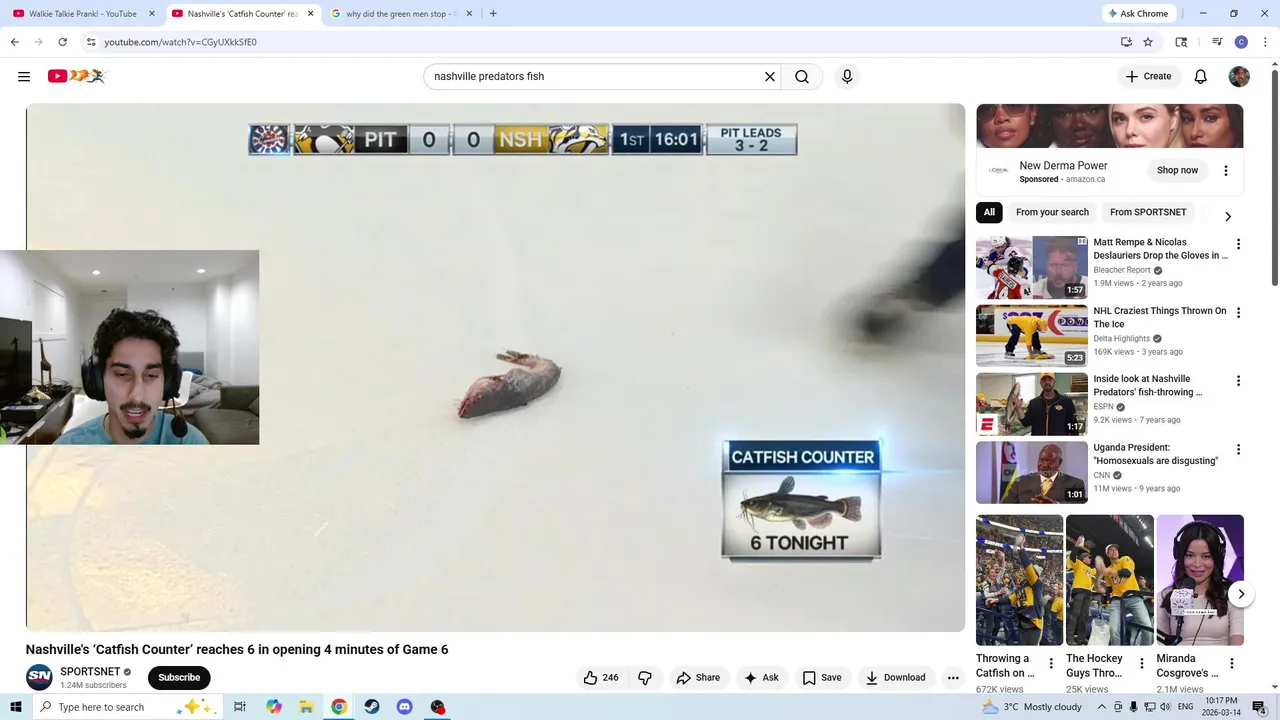Screen dimensions: 1280x720
Task: Open File Explorer from taskbar
Action: pyautogui.click(x=306, y=707)
